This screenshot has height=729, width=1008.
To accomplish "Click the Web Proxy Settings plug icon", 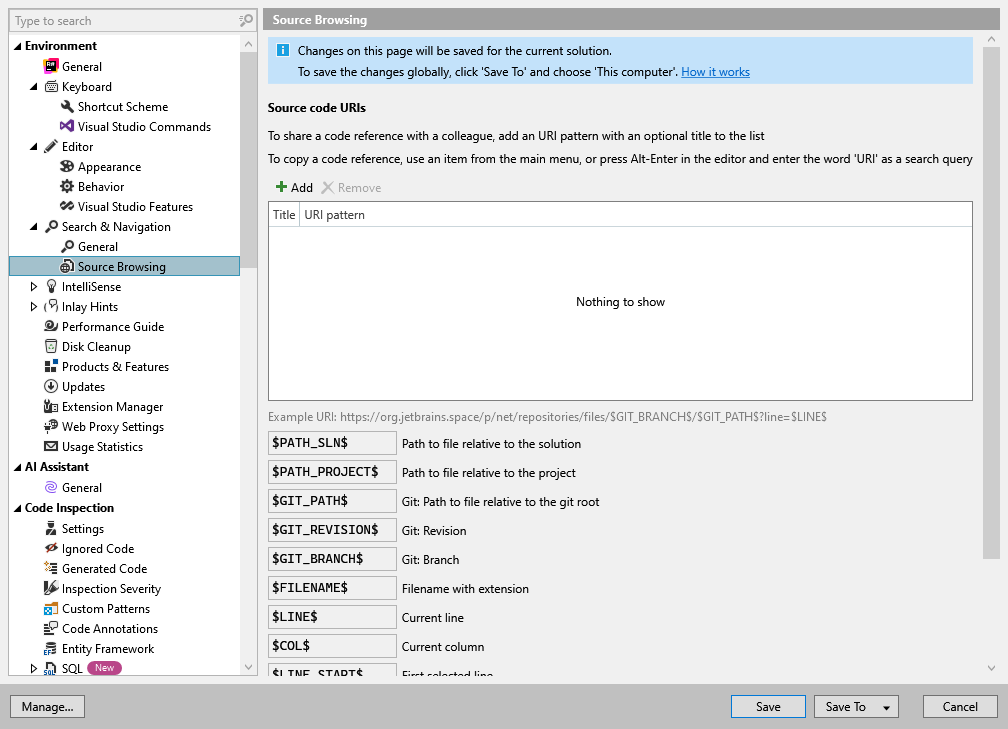I will pyautogui.click(x=50, y=426).
